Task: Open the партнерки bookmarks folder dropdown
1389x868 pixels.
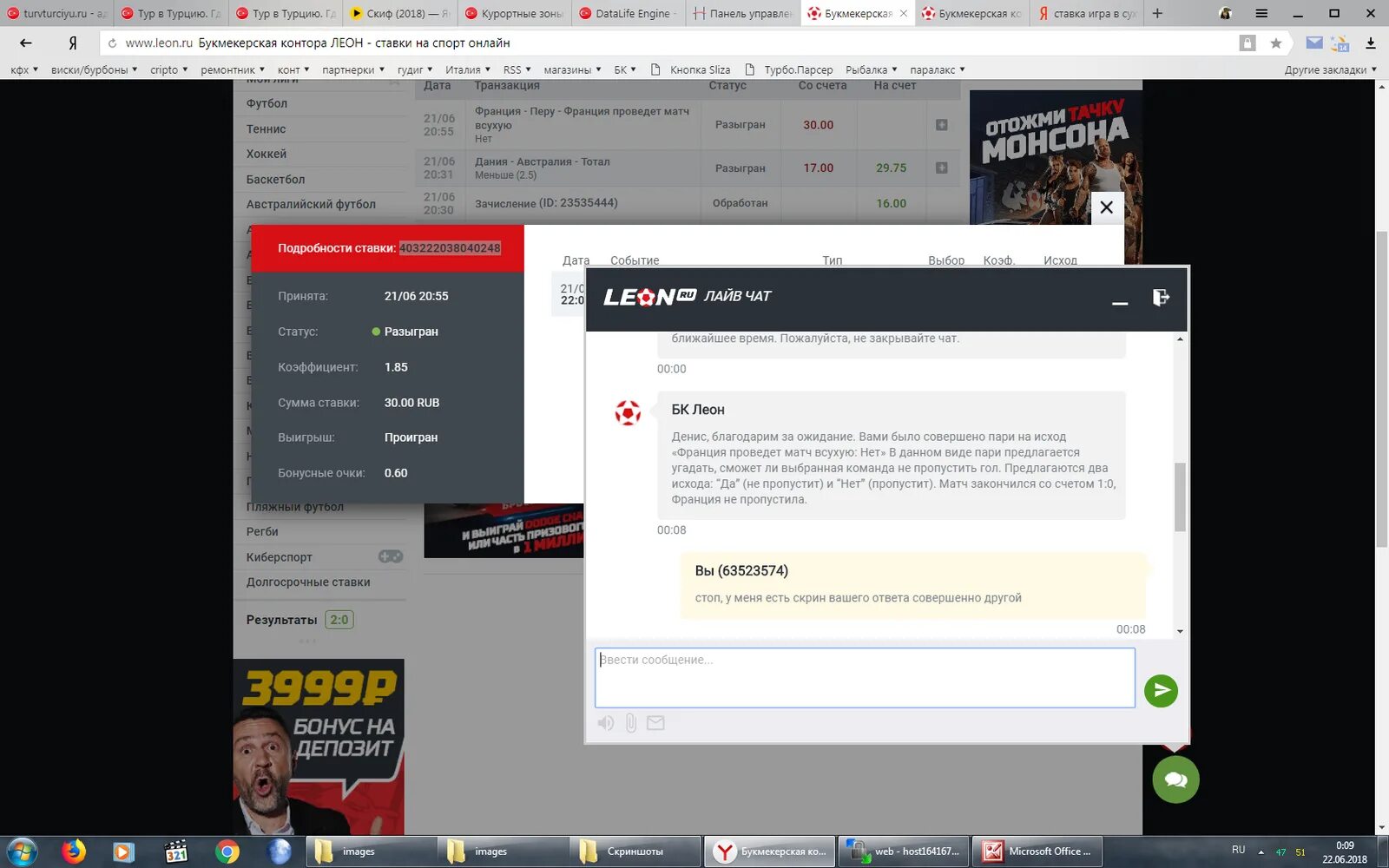Action: pos(352,69)
